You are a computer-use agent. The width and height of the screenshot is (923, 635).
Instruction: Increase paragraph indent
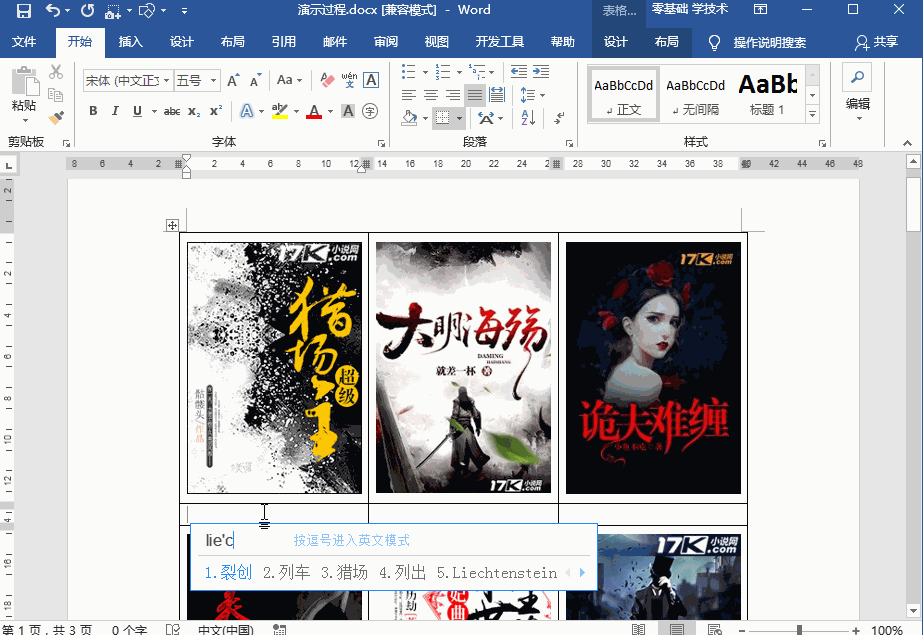[x=541, y=72]
